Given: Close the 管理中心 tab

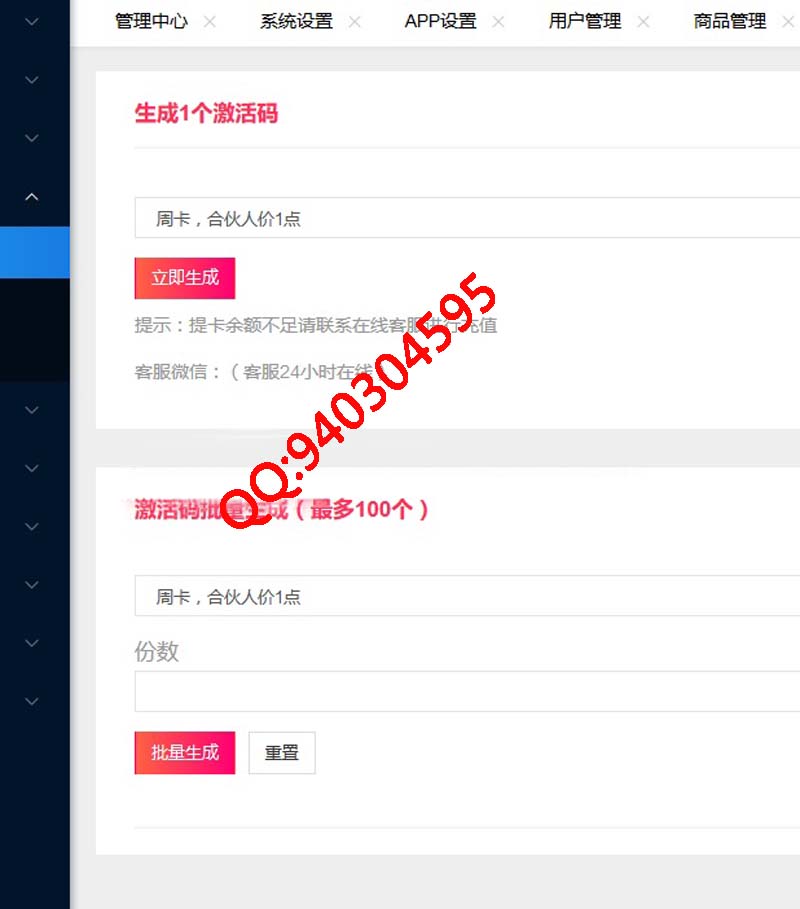Looking at the screenshot, I should [210, 22].
